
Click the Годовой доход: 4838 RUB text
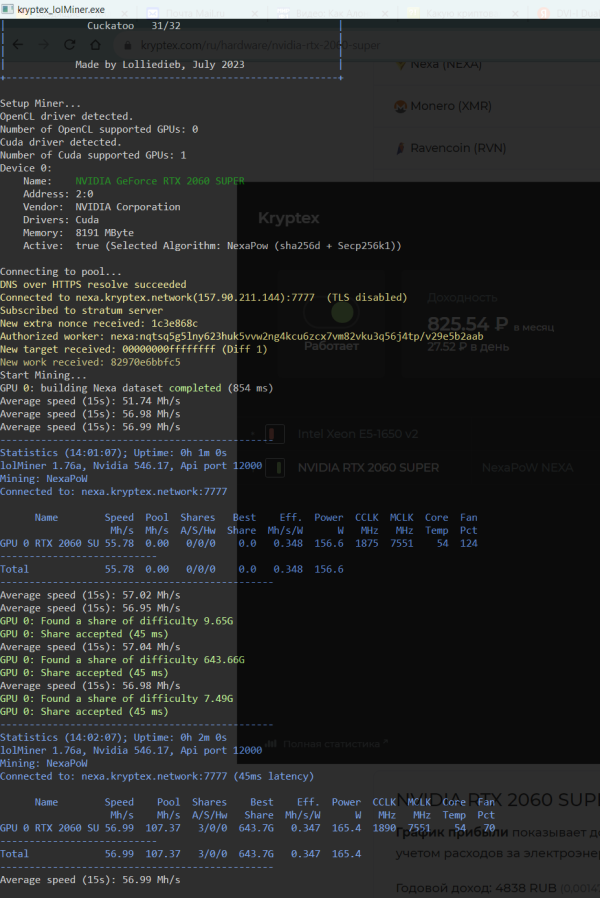point(476,888)
